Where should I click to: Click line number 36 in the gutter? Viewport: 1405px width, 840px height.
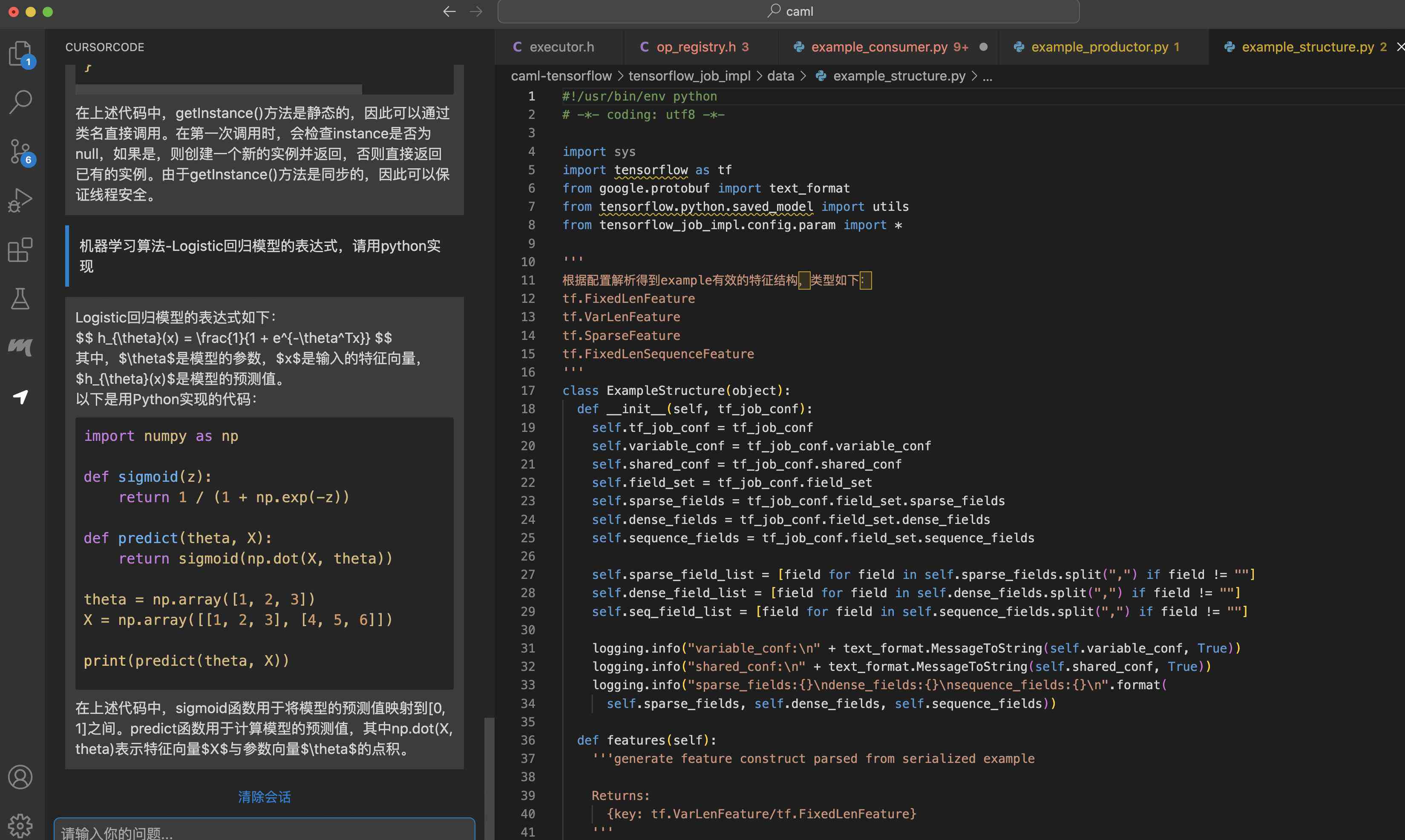click(527, 740)
